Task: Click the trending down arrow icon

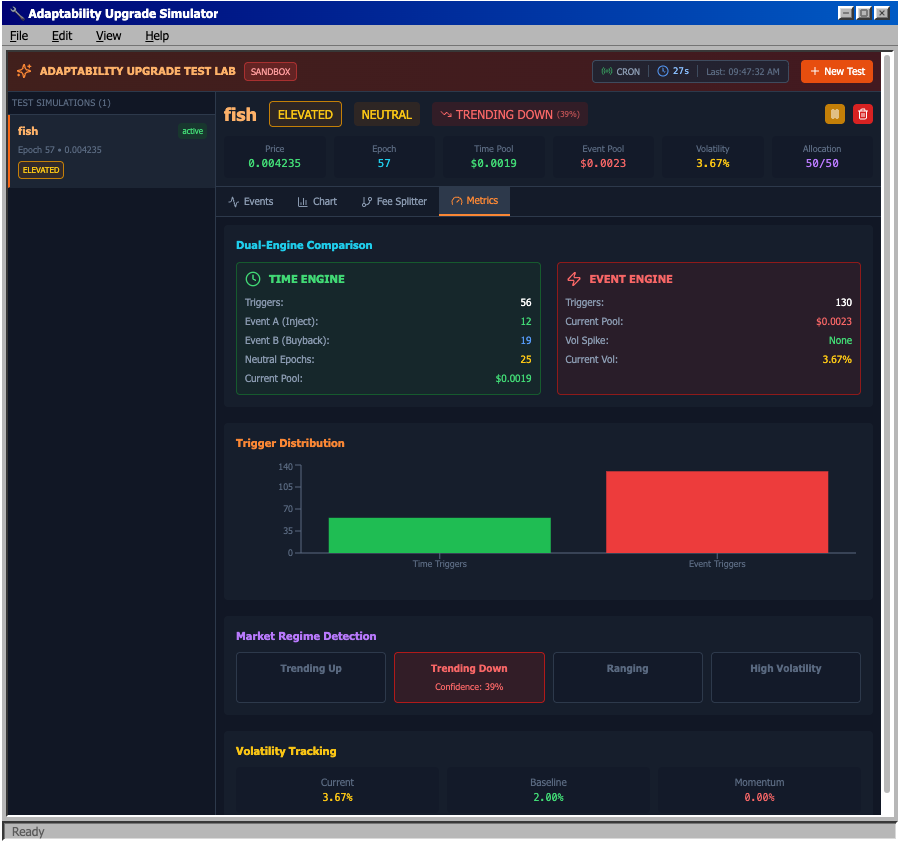Action: (x=446, y=115)
